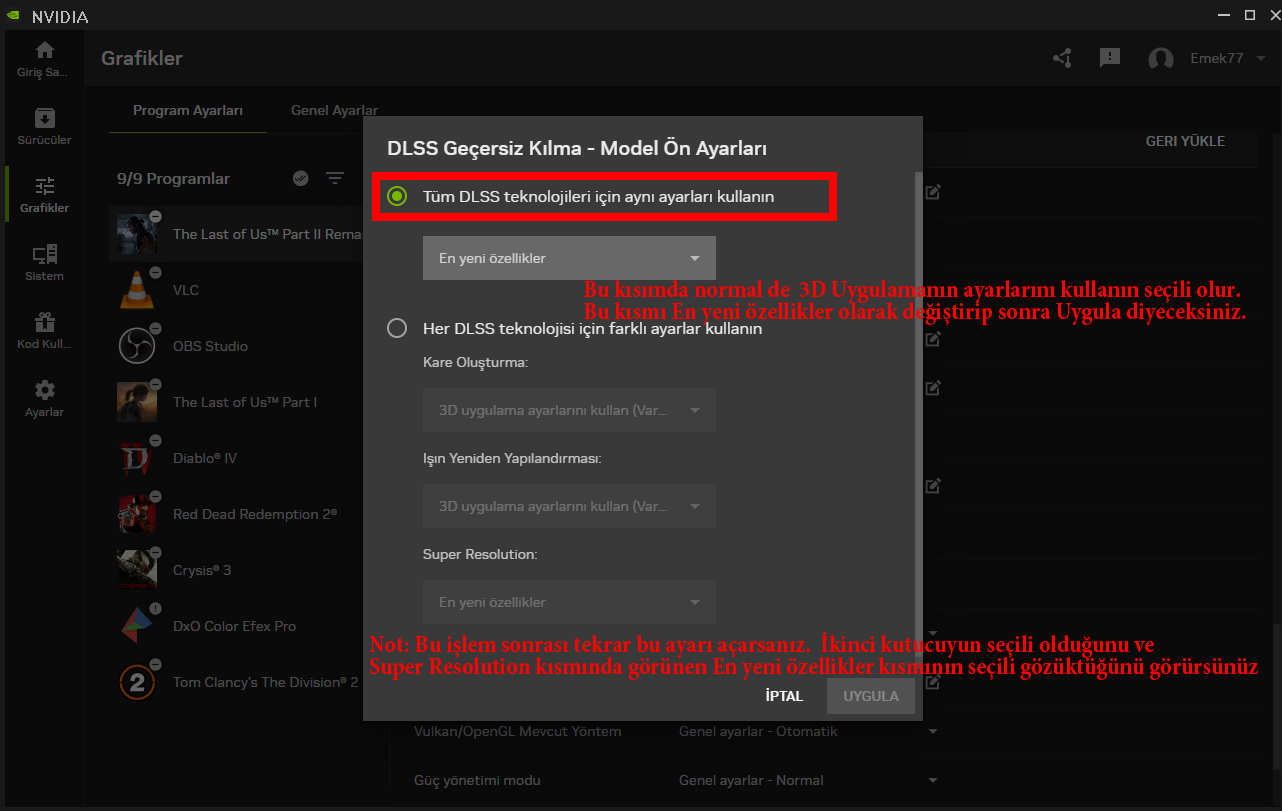1282x811 pixels.
Task: Open the Kare Oluşturma dropdown
Action: coord(569,410)
